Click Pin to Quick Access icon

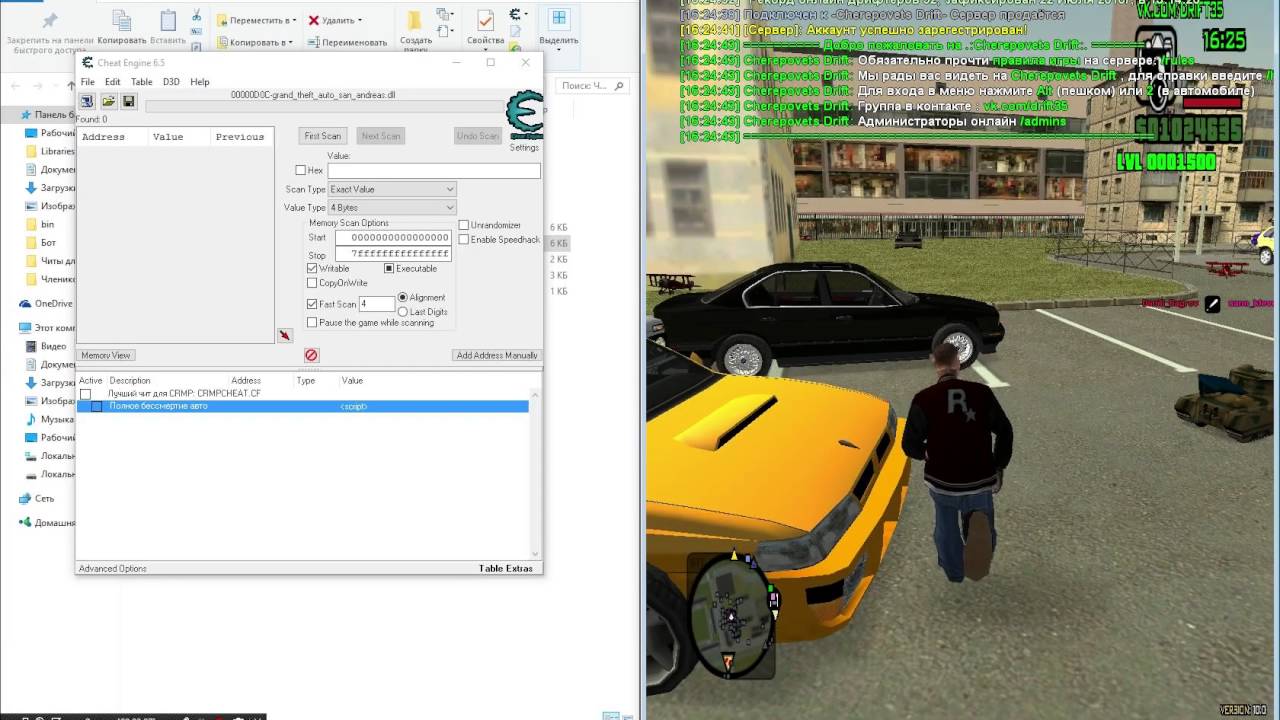[50, 21]
